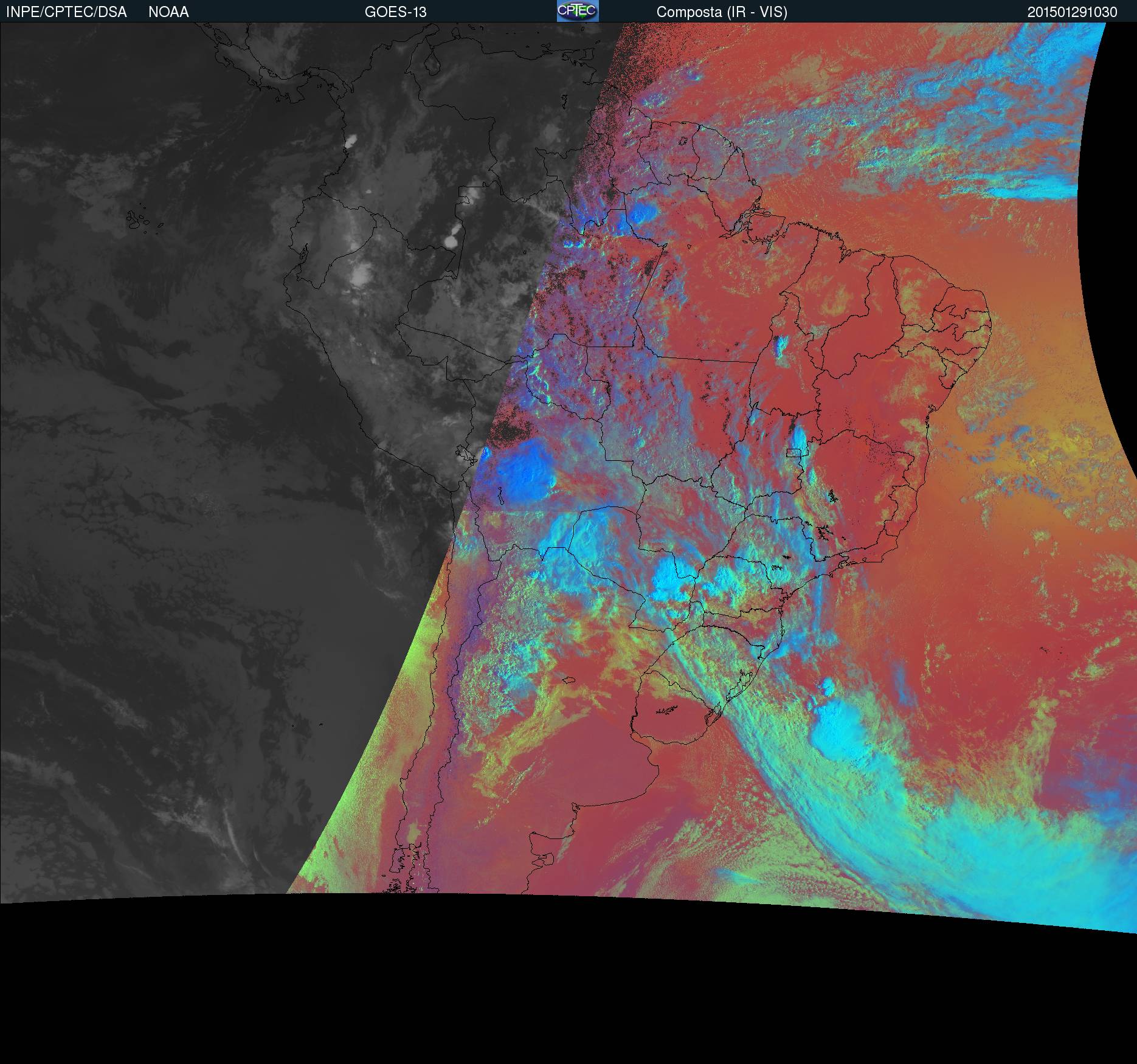Image resolution: width=1137 pixels, height=1064 pixels.
Task: Click the NOAA label in header
Action: [168, 12]
